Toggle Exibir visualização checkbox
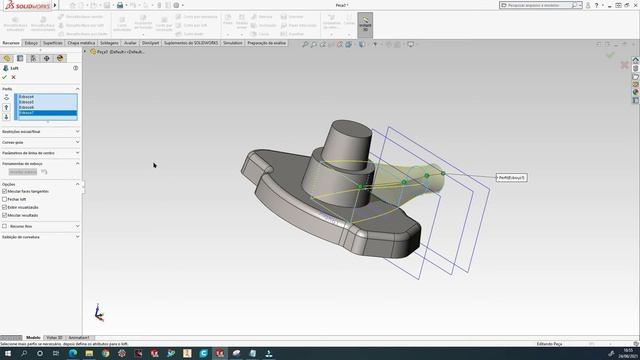 click(x=4, y=207)
